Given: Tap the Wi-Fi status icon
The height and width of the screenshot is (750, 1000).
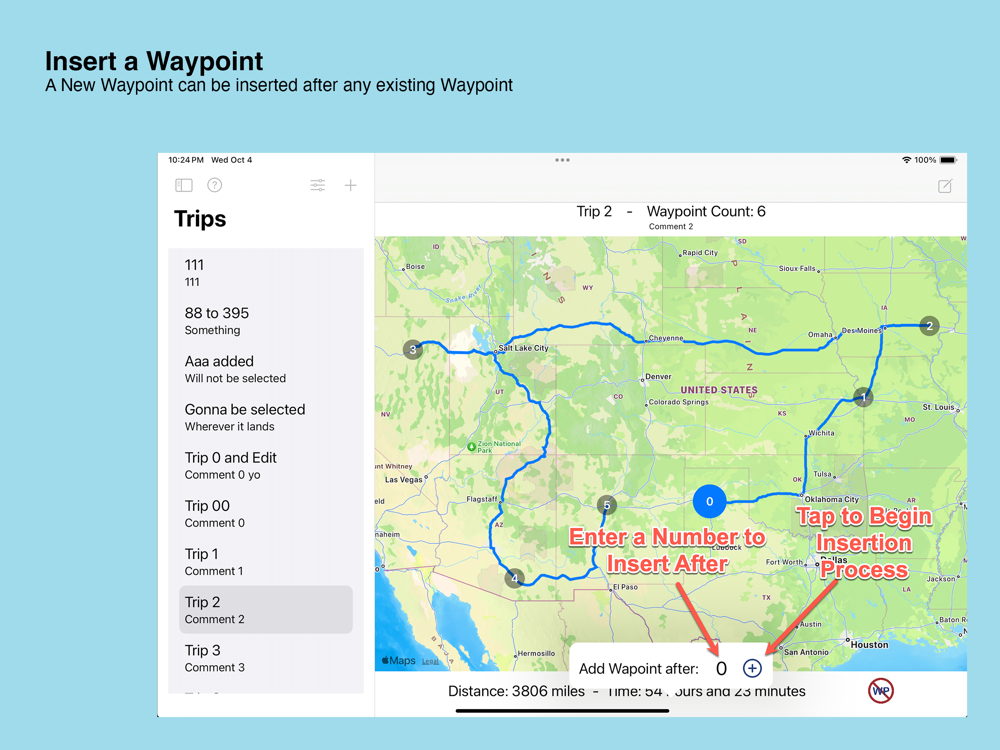Looking at the screenshot, I should pos(906,160).
